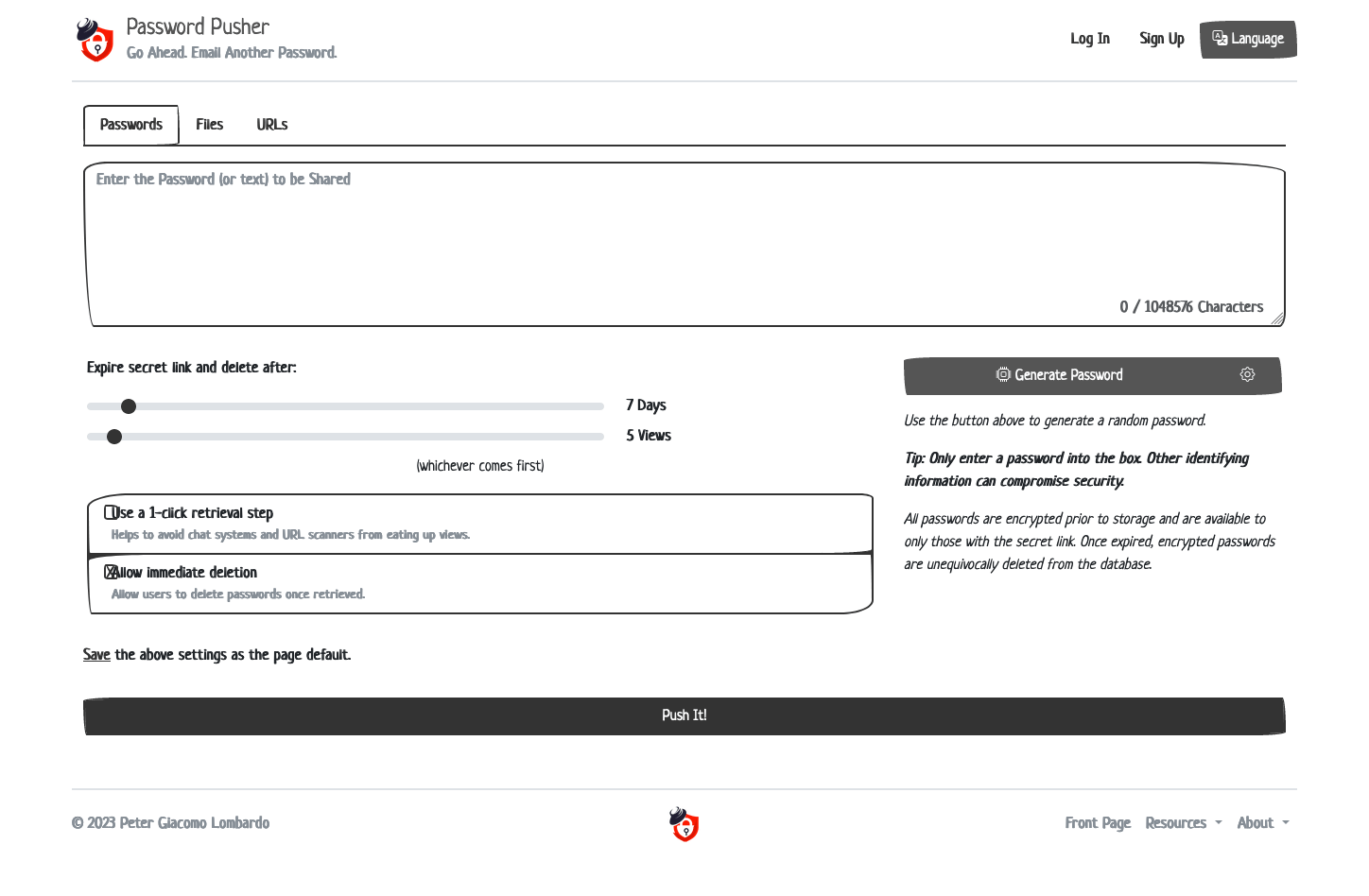
Task: Uncheck Allow immediate deletion checkbox
Action: tap(111, 573)
